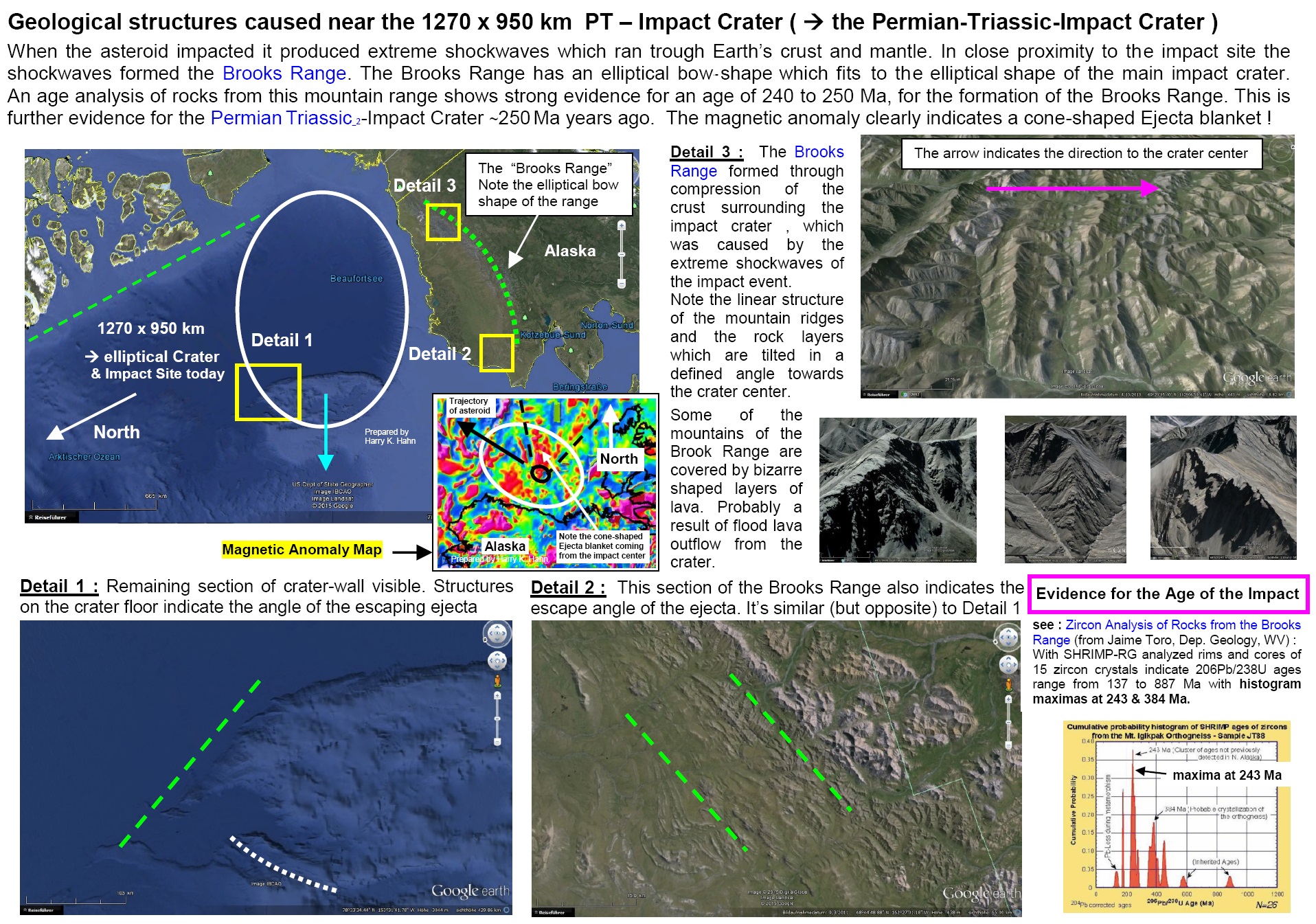This screenshot has height=924, width=1316.
Task: Click the look-around joystick in Detail 2 map
Action: click(1008, 638)
